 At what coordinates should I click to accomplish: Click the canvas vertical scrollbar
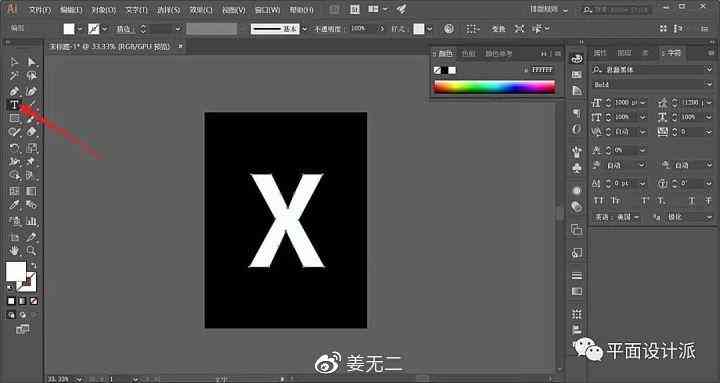click(559, 214)
